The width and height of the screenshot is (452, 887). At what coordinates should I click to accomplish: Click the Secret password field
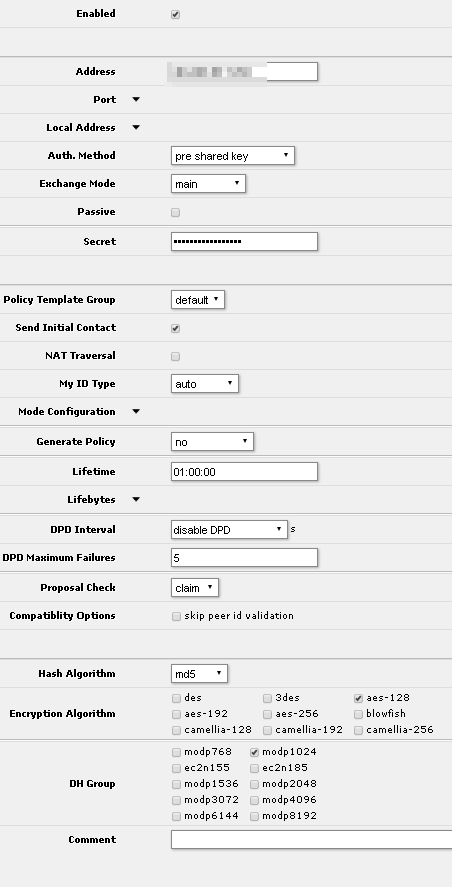tap(244, 242)
